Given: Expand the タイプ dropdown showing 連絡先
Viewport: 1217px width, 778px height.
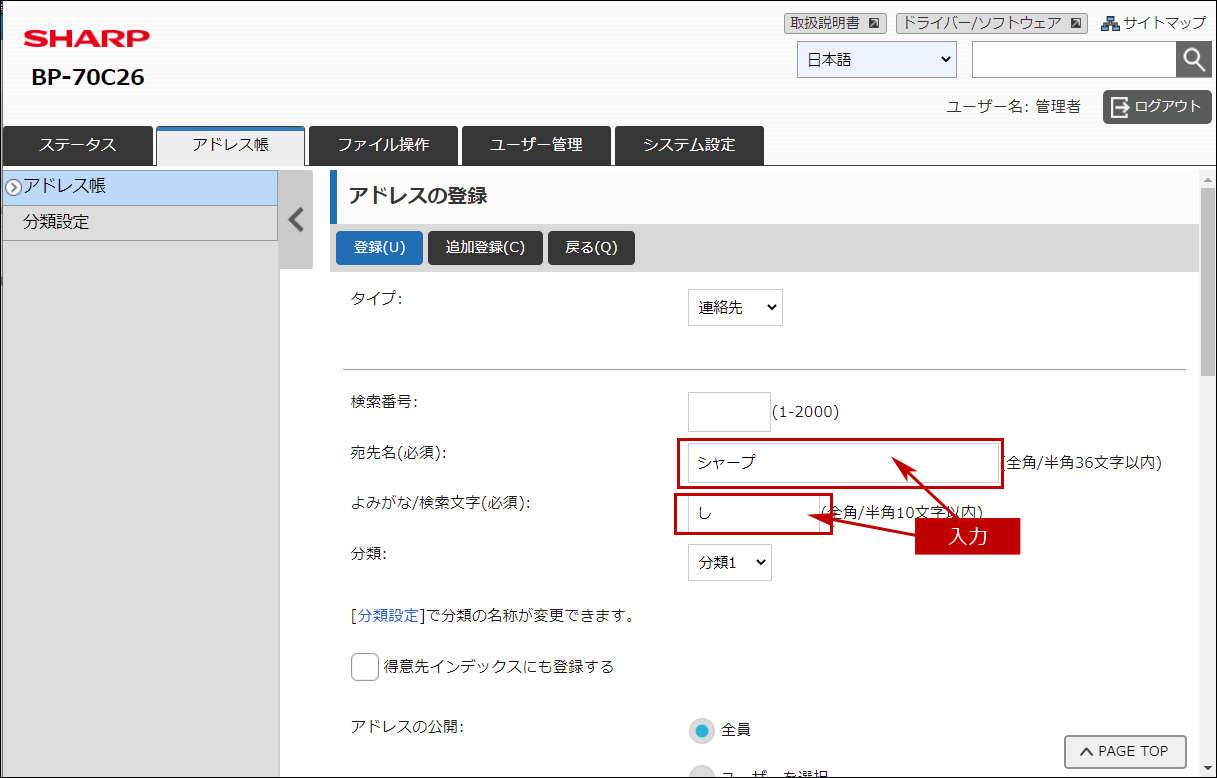Looking at the screenshot, I should click(x=735, y=308).
